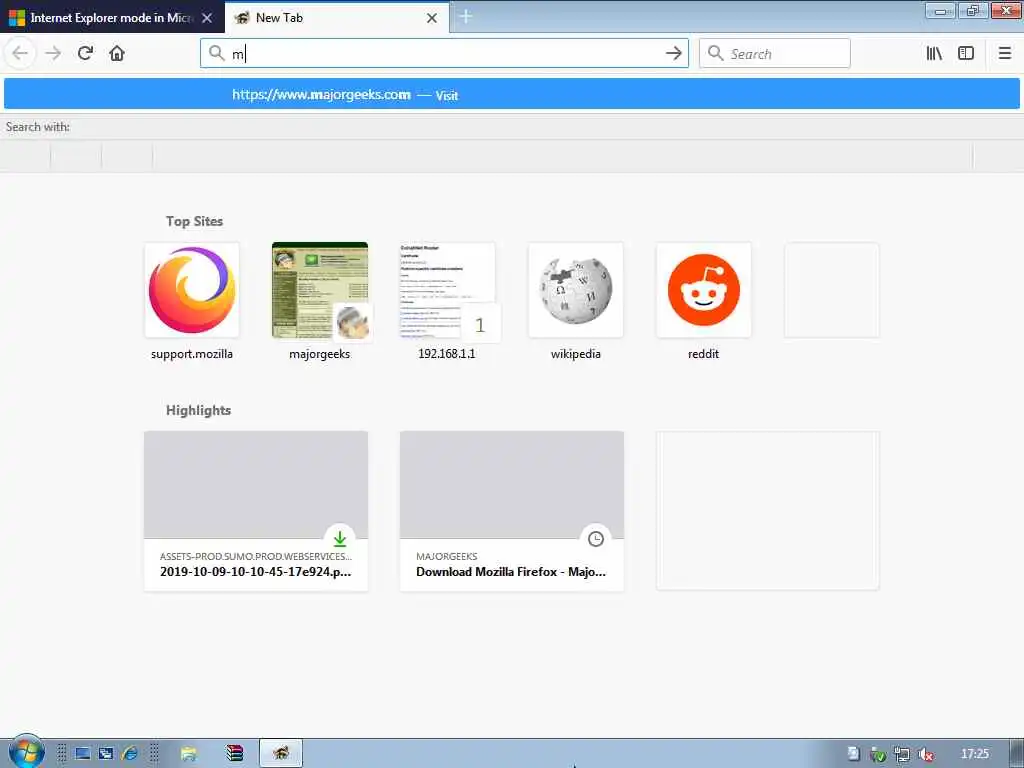
Task: Close the New Tab tab
Action: 432,18
